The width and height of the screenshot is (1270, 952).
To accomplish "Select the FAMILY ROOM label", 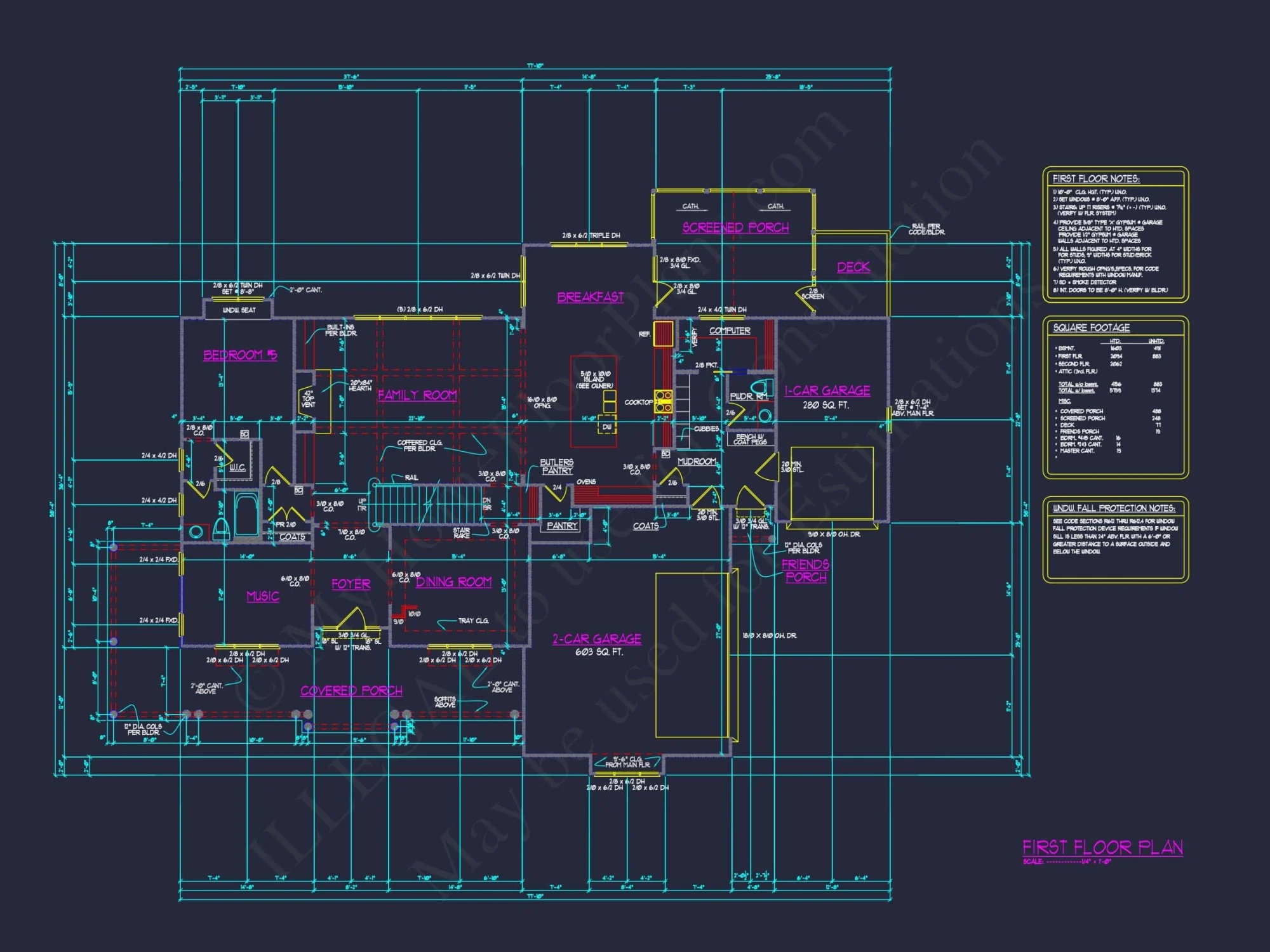I will click(417, 395).
